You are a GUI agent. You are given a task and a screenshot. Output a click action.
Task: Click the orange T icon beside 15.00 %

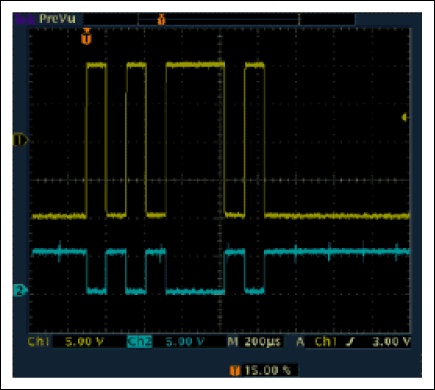coord(235,370)
